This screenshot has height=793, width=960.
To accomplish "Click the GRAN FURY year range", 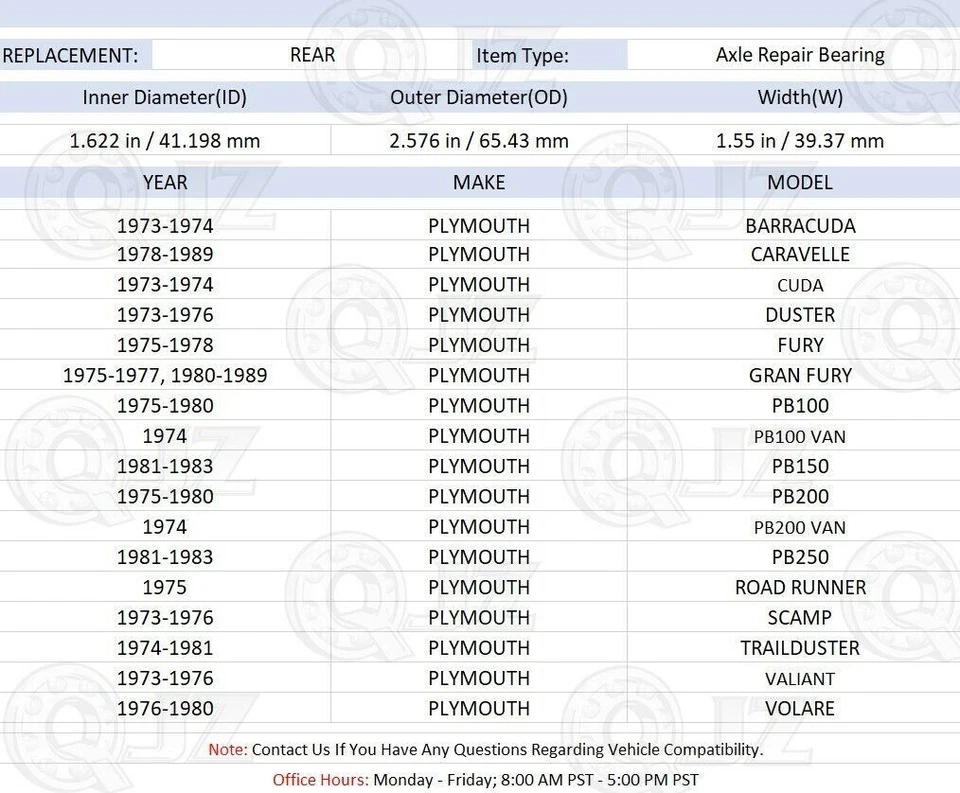I will (x=164, y=375).
